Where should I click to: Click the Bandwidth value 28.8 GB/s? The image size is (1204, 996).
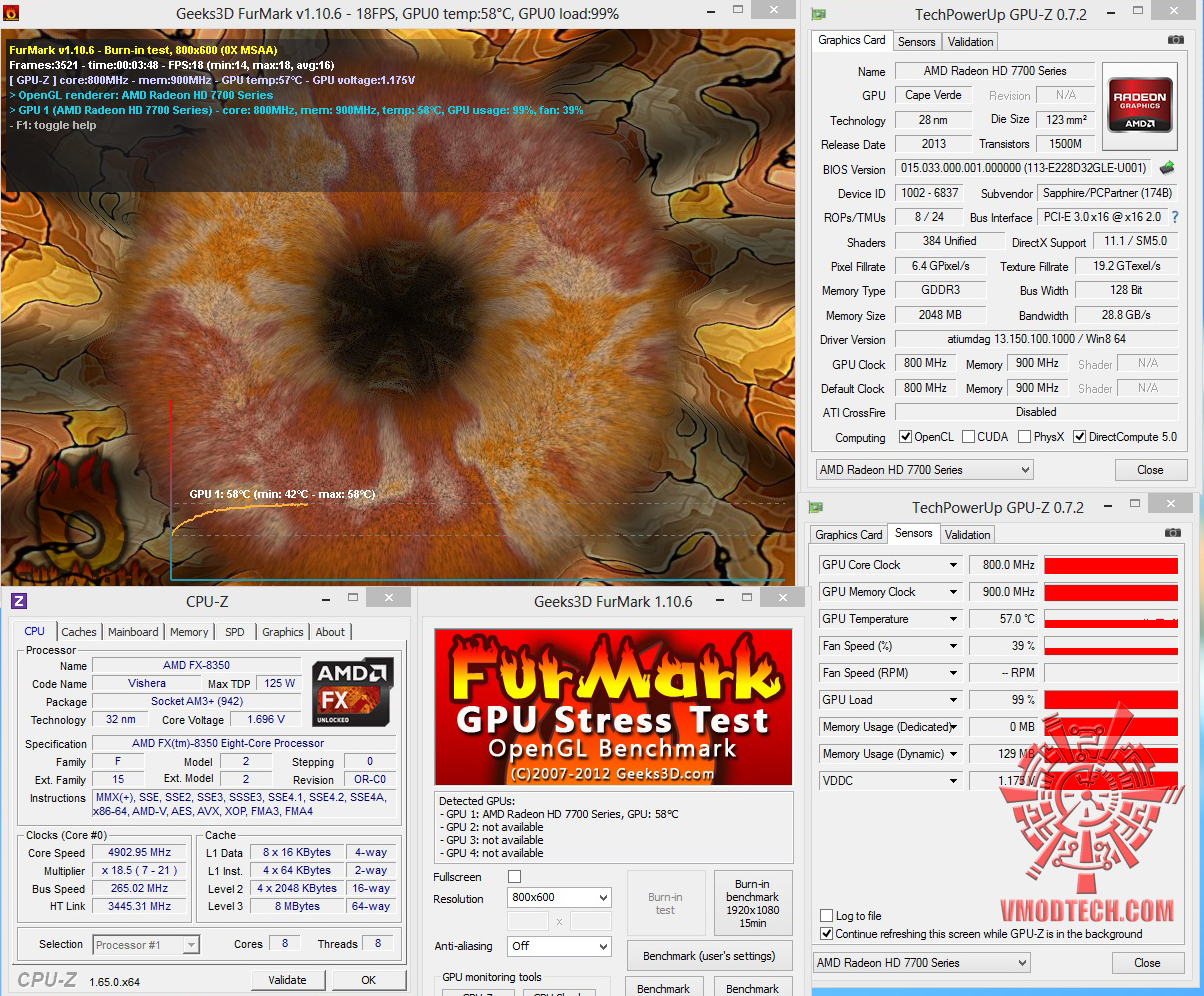[1127, 315]
